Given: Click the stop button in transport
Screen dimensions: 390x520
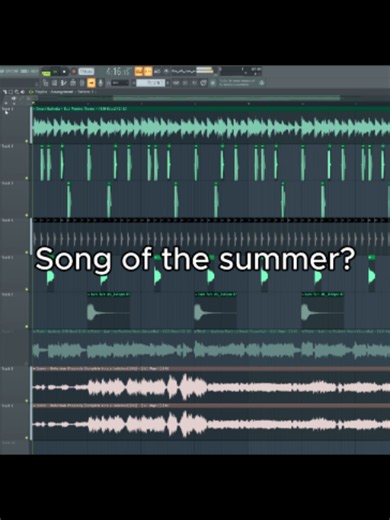Looking at the screenshot, I should (65, 72).
